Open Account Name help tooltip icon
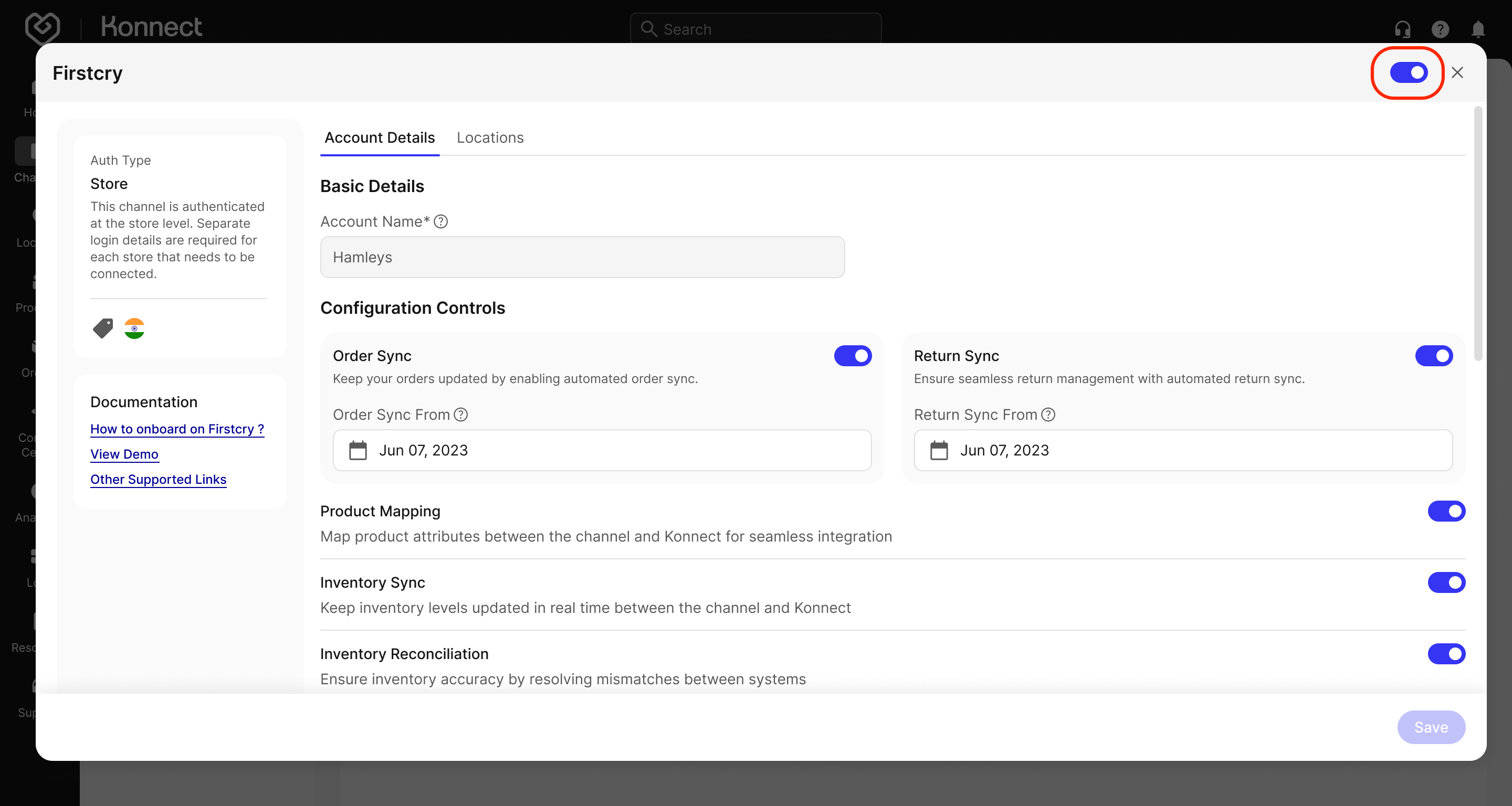 [441, 222]
